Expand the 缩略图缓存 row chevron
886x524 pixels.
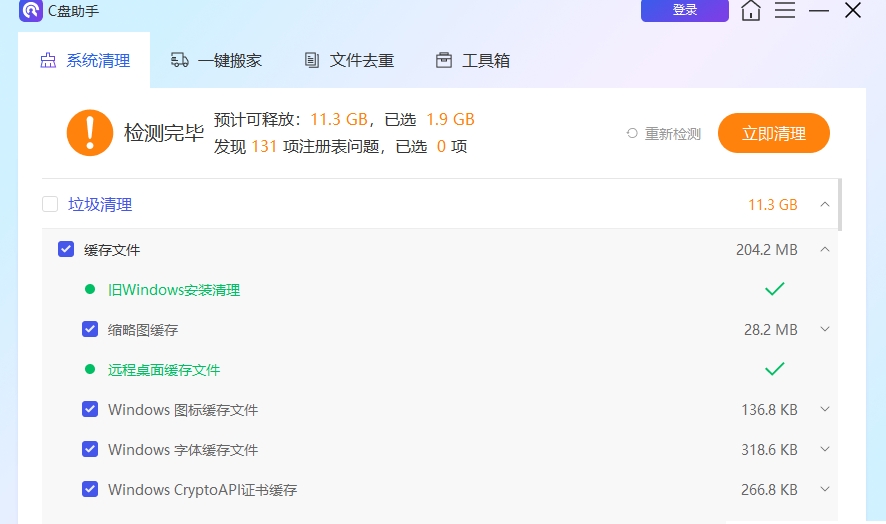[x=825, y=329]
